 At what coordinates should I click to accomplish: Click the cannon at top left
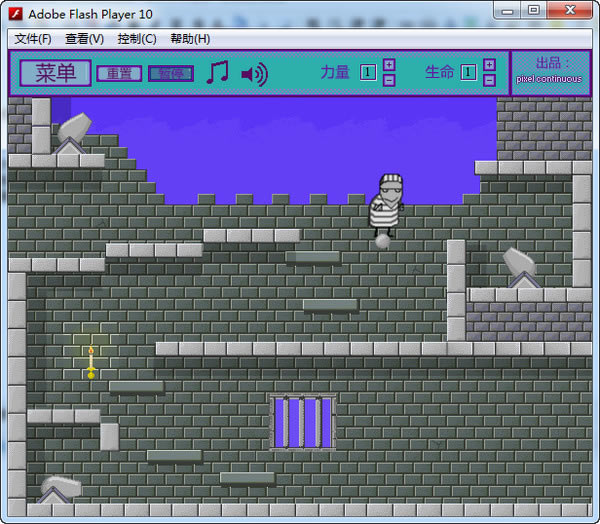[x=72, y=133]
